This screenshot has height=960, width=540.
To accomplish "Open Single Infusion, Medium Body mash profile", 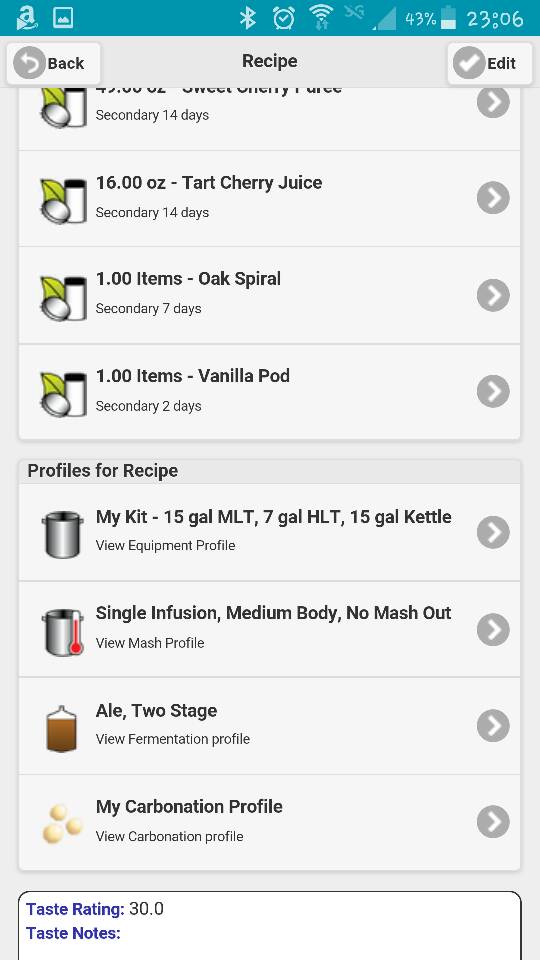I will point(269,629).
